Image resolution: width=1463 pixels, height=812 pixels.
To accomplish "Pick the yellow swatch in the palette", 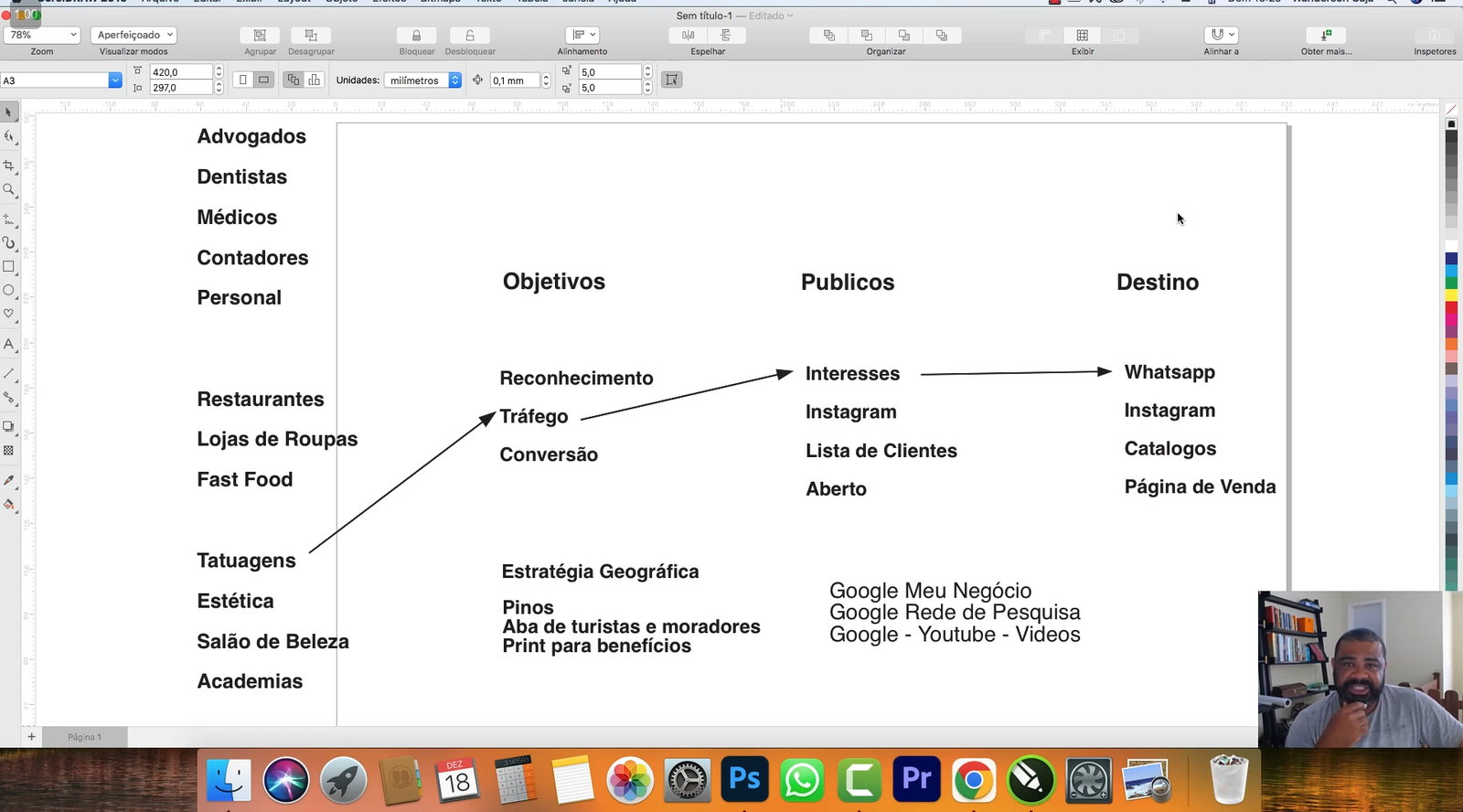I will pyautogui.click(x=1451, y=295).
